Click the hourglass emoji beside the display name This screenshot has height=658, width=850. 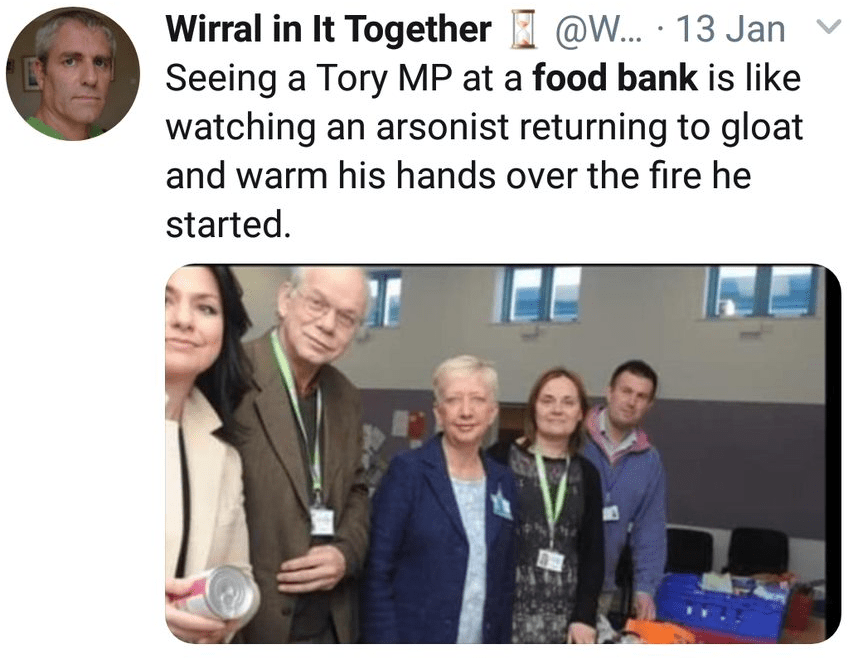coord(521,30)
